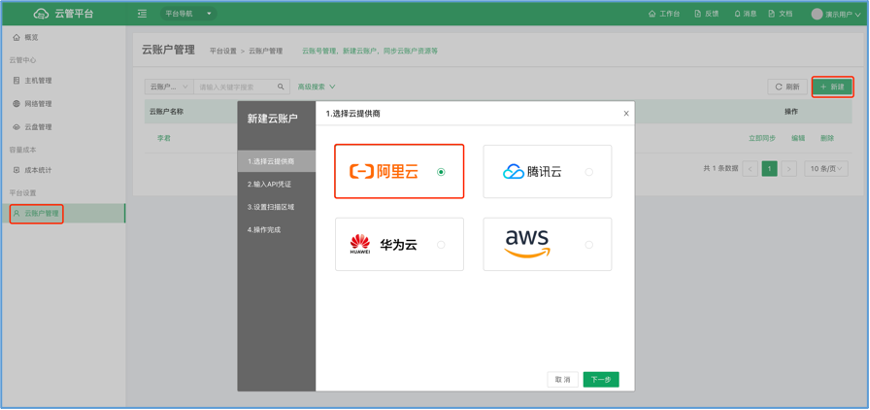Open the 平台导航 dropdown
Image resolution: width=870 pixels, height=410 pixels.
188,14
